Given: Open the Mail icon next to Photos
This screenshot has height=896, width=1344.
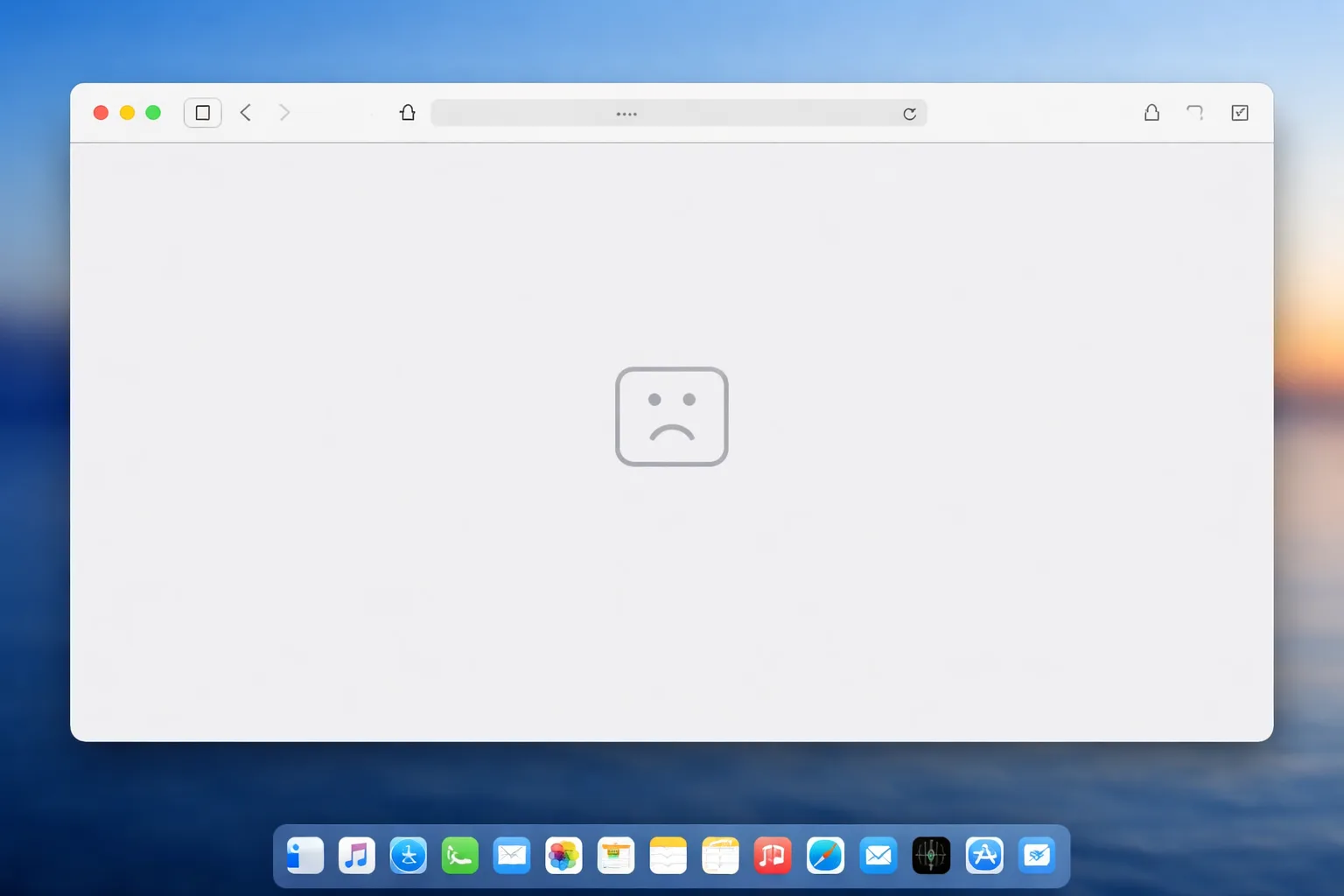Looking at the screenshot, I should (x=512, y=856).
